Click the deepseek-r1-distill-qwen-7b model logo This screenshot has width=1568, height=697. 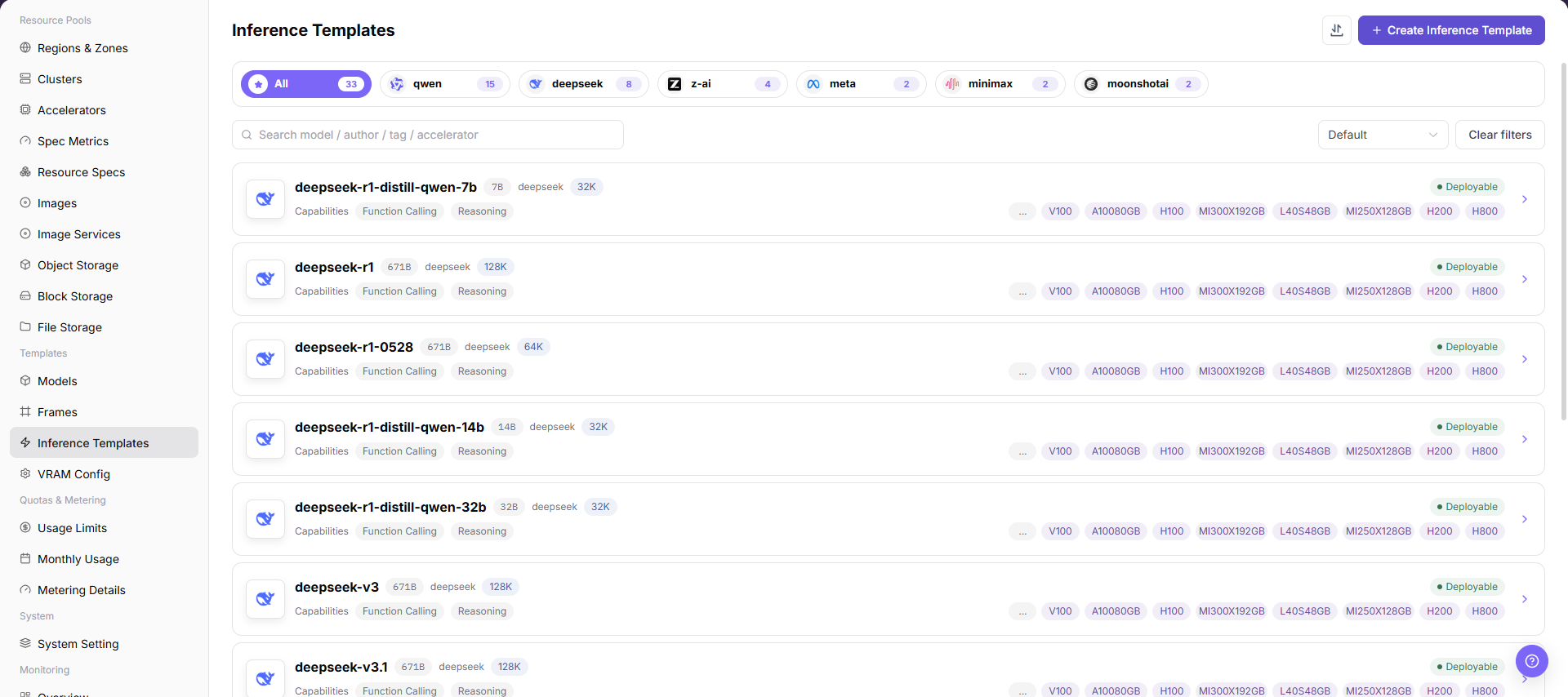(x=265, y=199)
